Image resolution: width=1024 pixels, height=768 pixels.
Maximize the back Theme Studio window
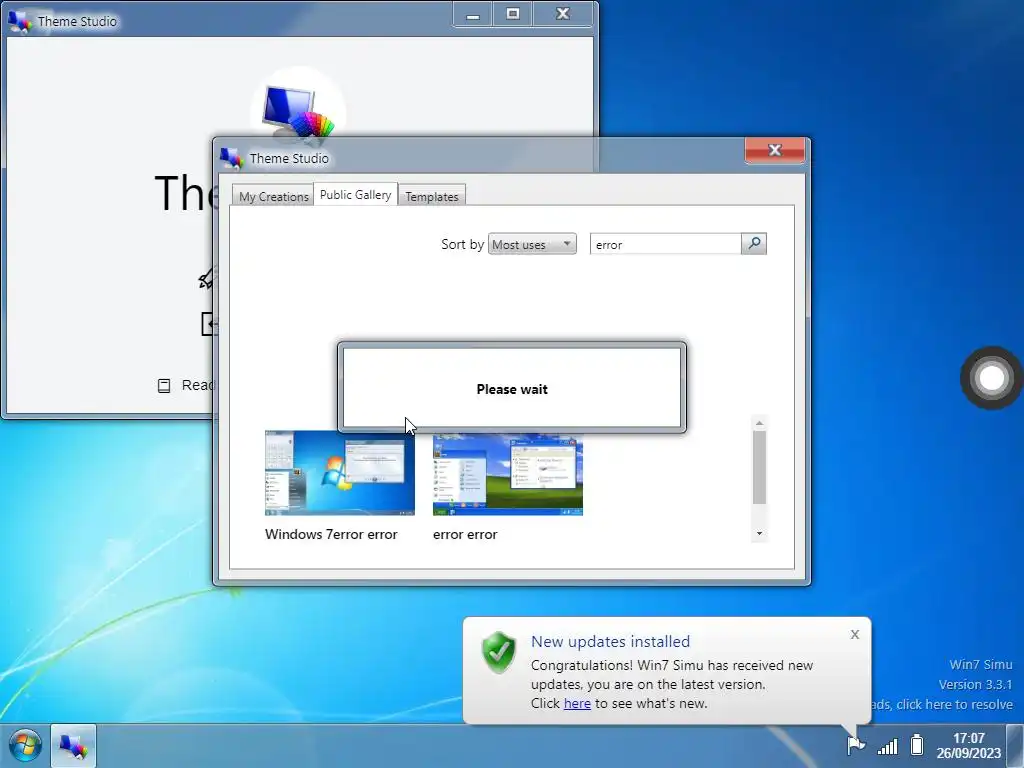(x=513, y=14)
